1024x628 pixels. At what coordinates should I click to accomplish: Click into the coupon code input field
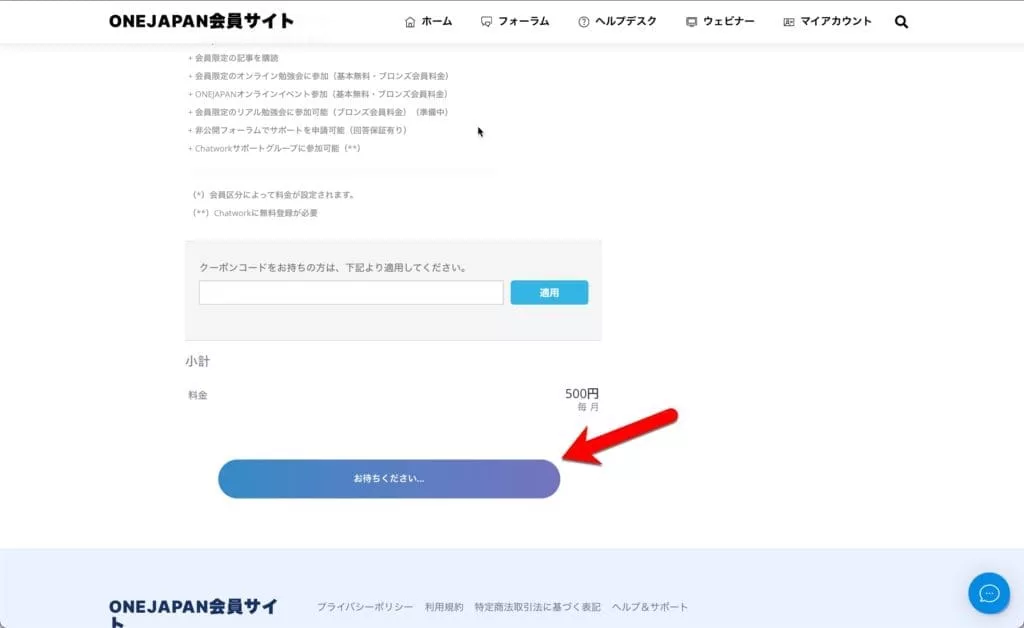point(351,293)
